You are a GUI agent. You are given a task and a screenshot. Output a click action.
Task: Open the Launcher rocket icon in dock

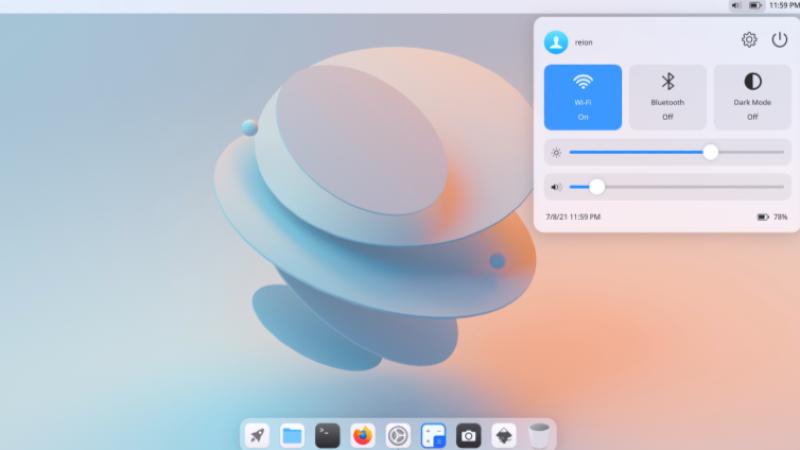pyautogui.click(x=257, y=435)
